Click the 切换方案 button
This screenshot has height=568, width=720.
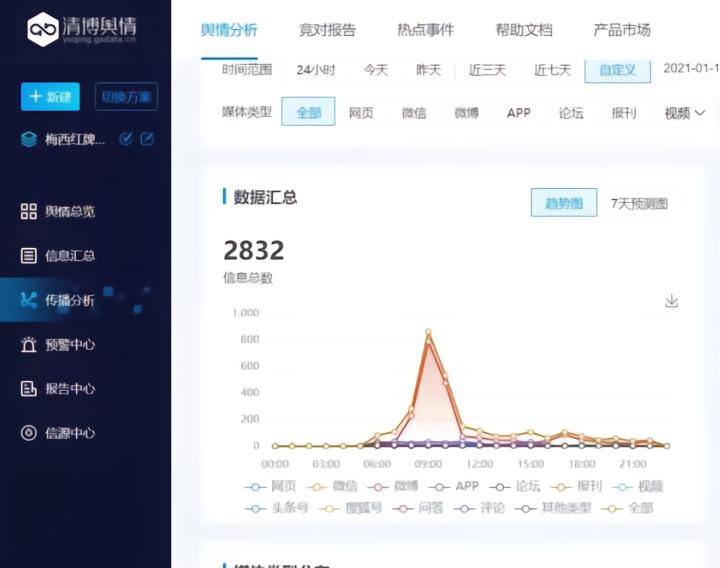[x=126, y=97]
